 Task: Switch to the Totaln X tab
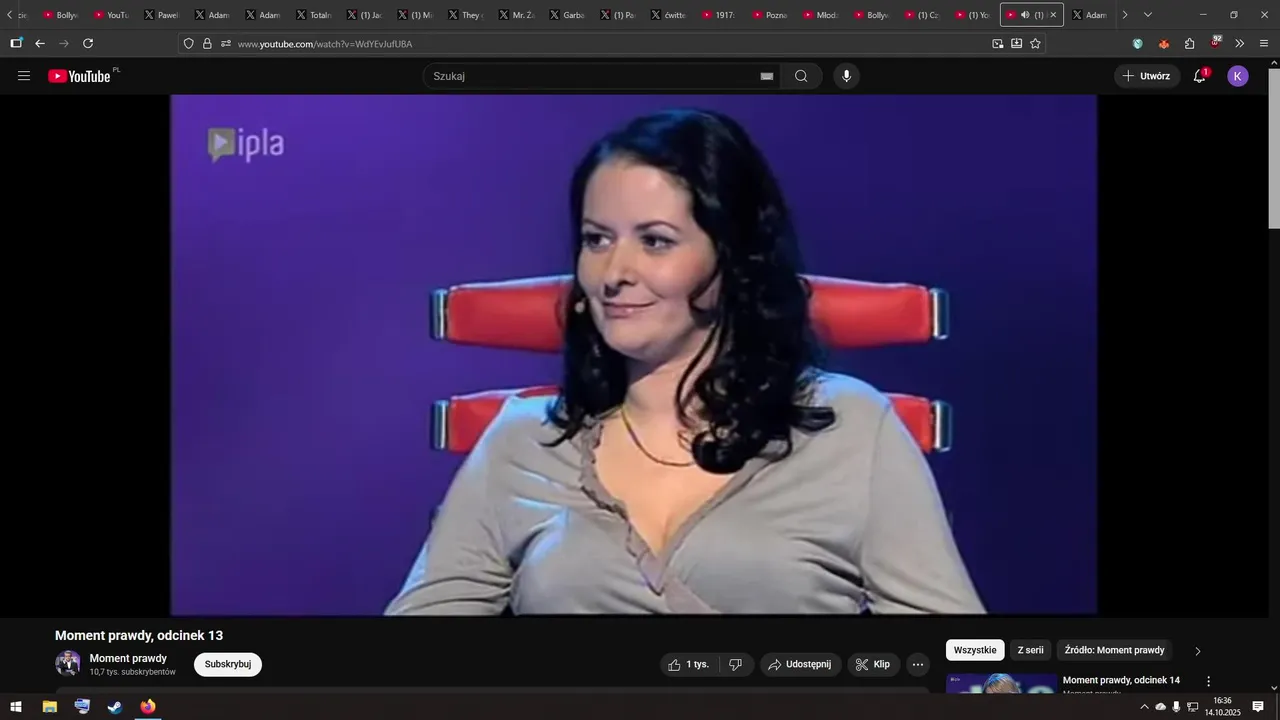pyautogui.click(x=312, y=15)
